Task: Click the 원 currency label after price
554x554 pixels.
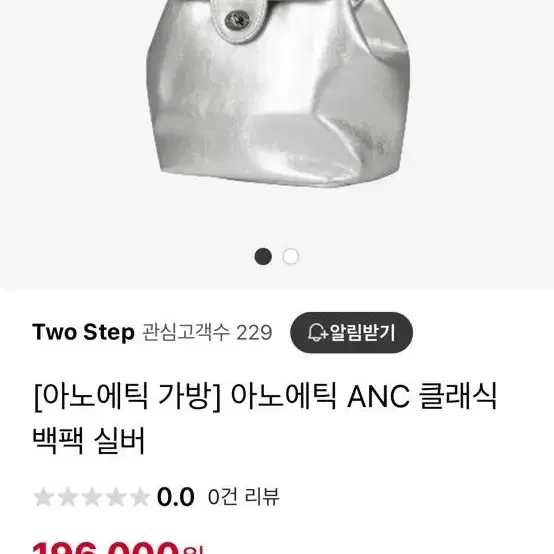Action: click(193, 550)
